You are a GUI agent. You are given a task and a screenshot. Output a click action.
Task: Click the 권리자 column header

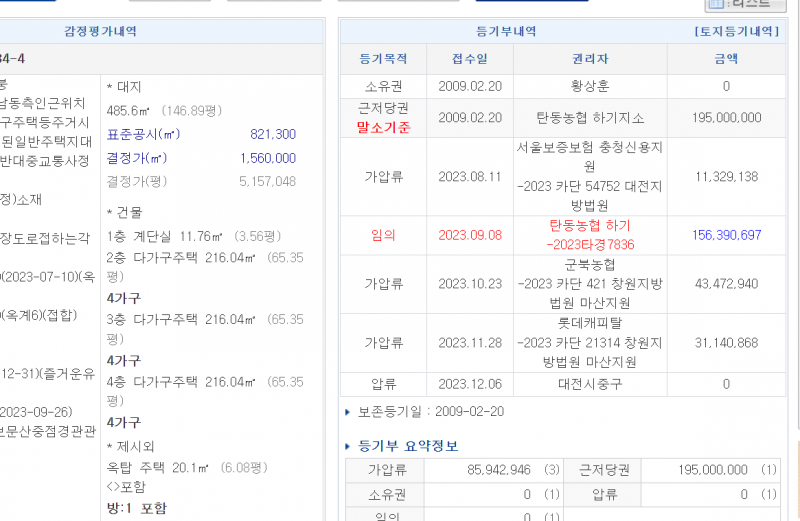click(x=589, y=59)
